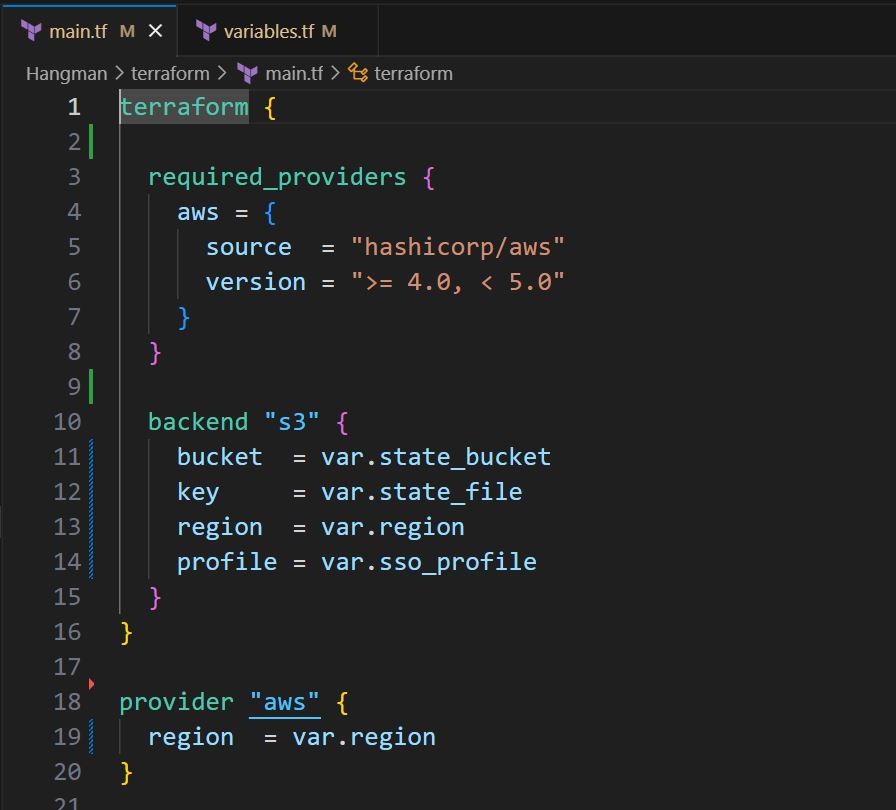Click the highlighted "terraform" keyword on line 1
This screenshot has width=896, height=810.
[184, 107]
